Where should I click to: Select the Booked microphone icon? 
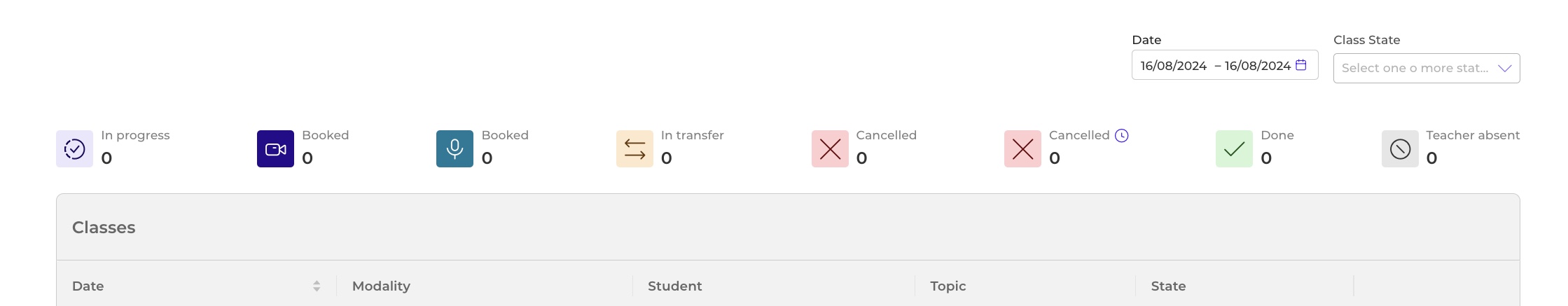point(455,149)
